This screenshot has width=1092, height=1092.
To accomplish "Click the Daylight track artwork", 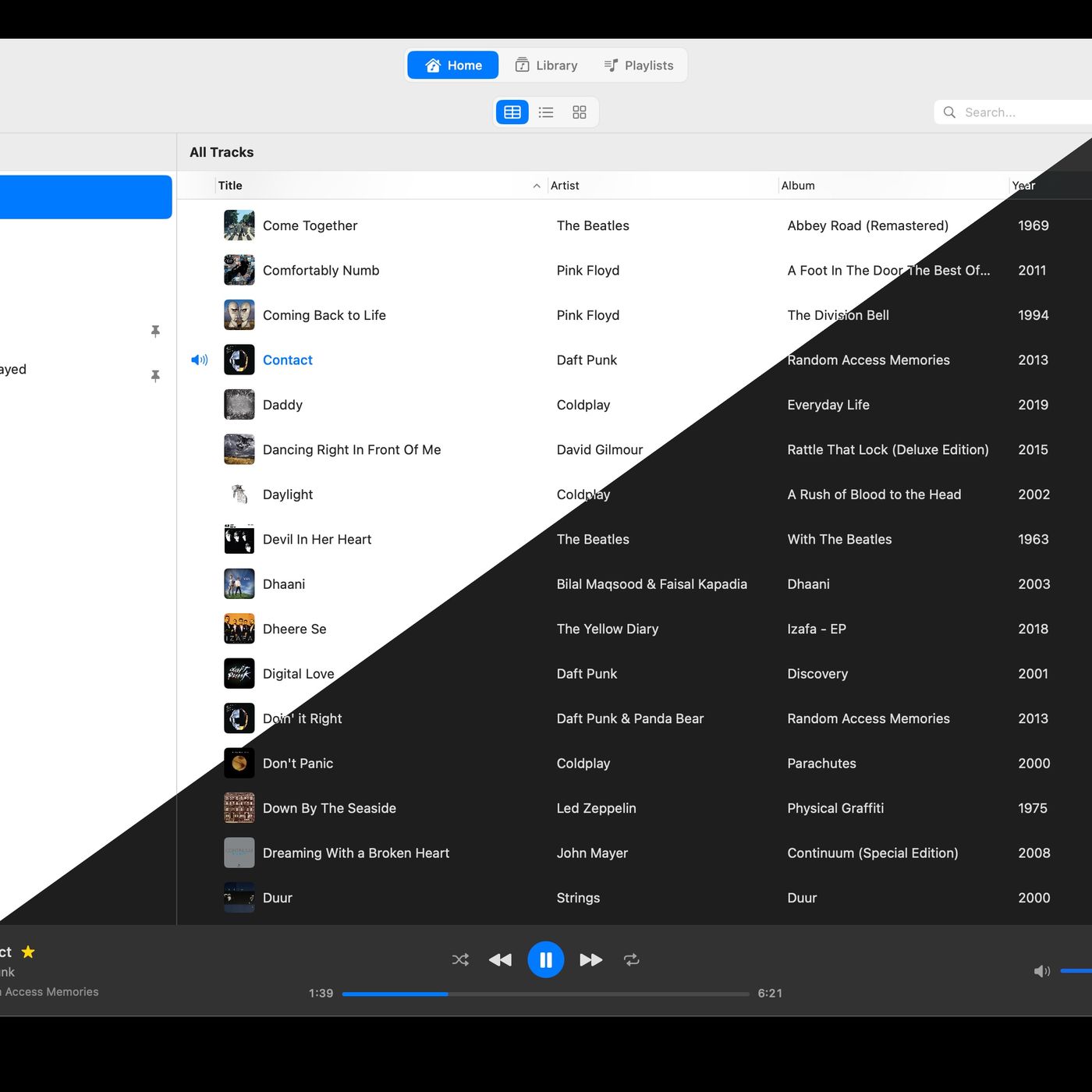I will pos(239,495).
